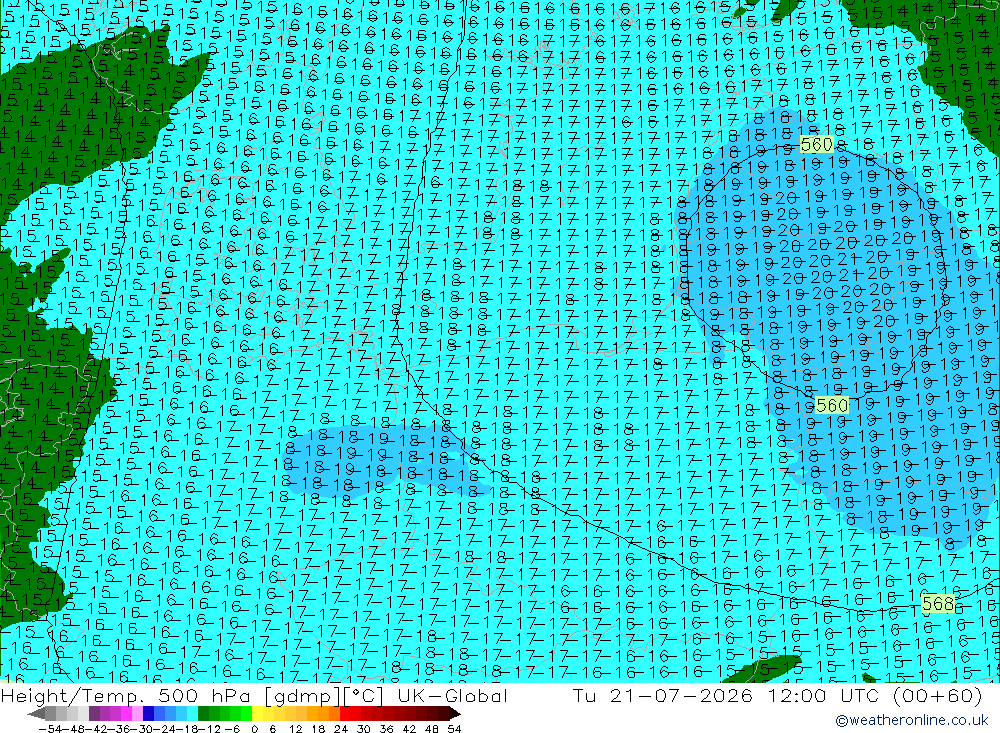Click the gray left arrow of the legend
1000x733 pixels.
click(36, 714)
